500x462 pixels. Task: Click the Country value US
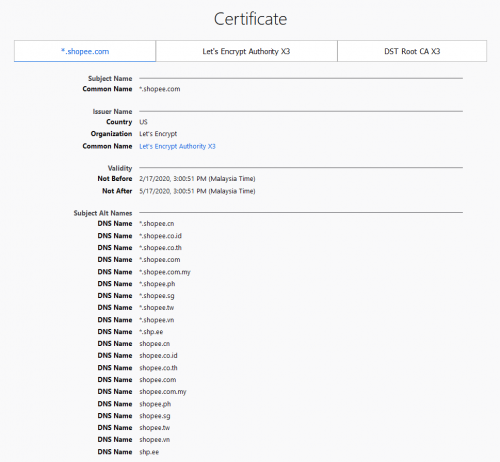(143, 122)
